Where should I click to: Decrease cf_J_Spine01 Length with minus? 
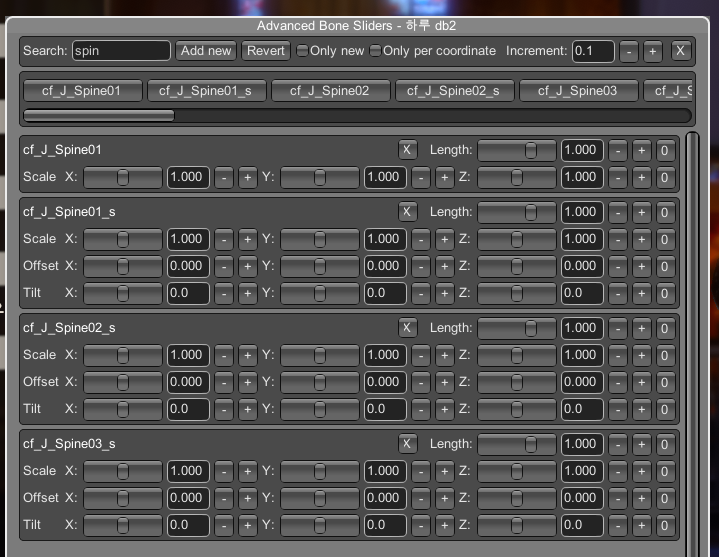coord(618,150)
